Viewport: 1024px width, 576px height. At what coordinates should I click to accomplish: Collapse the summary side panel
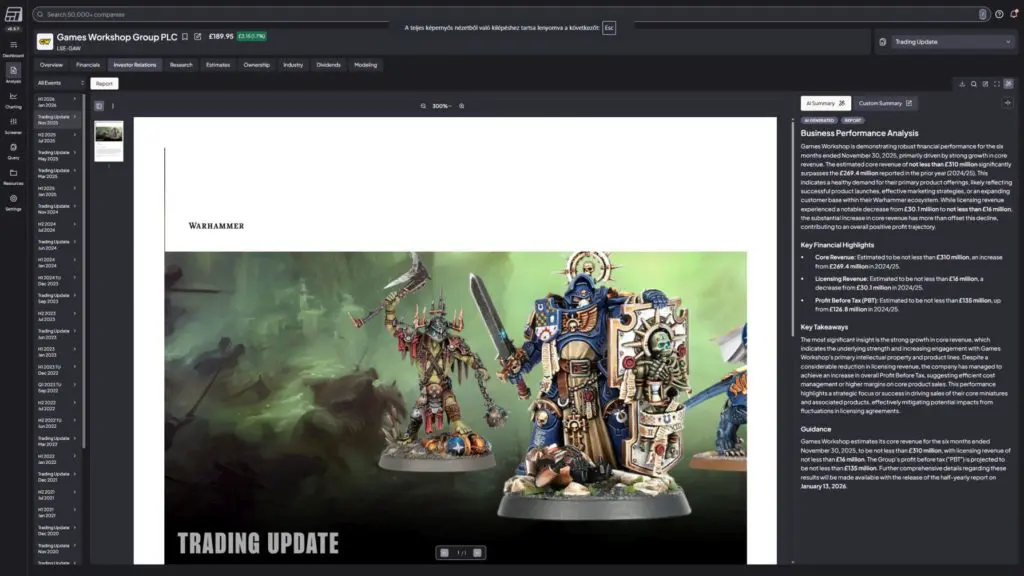1008,103
